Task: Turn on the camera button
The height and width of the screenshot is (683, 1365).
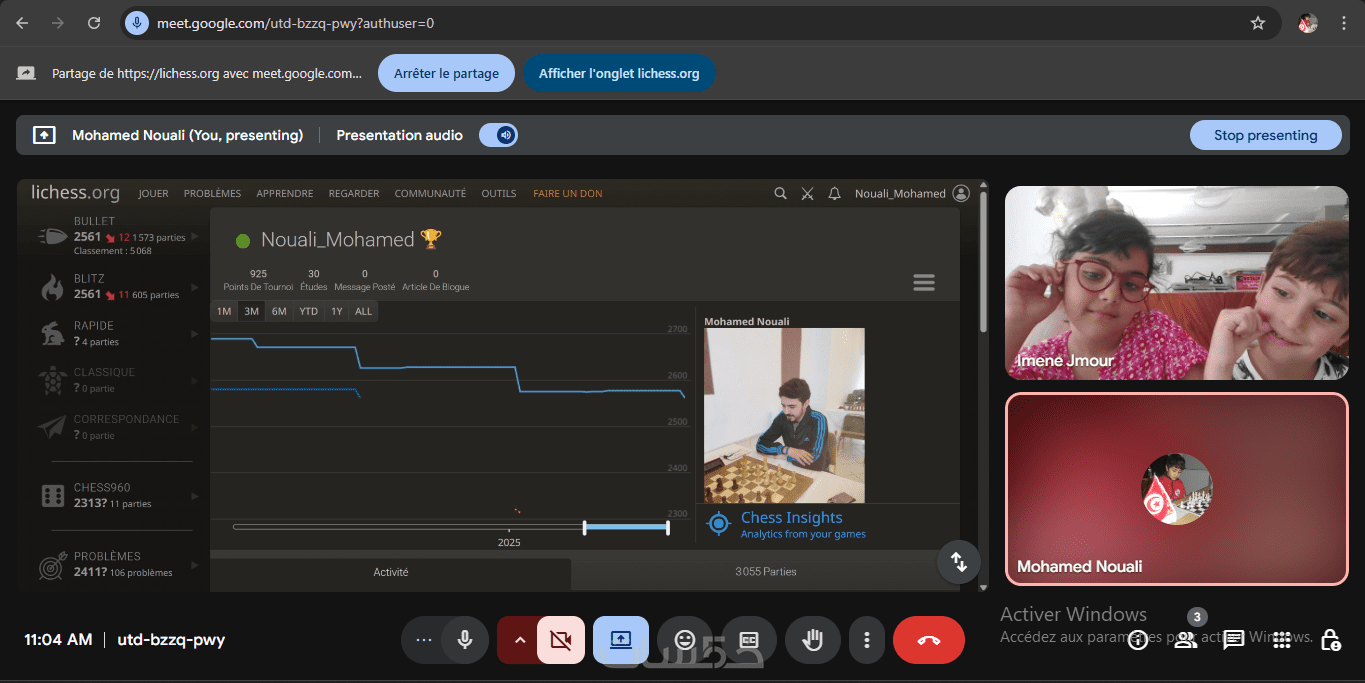Action: point(560,640)
